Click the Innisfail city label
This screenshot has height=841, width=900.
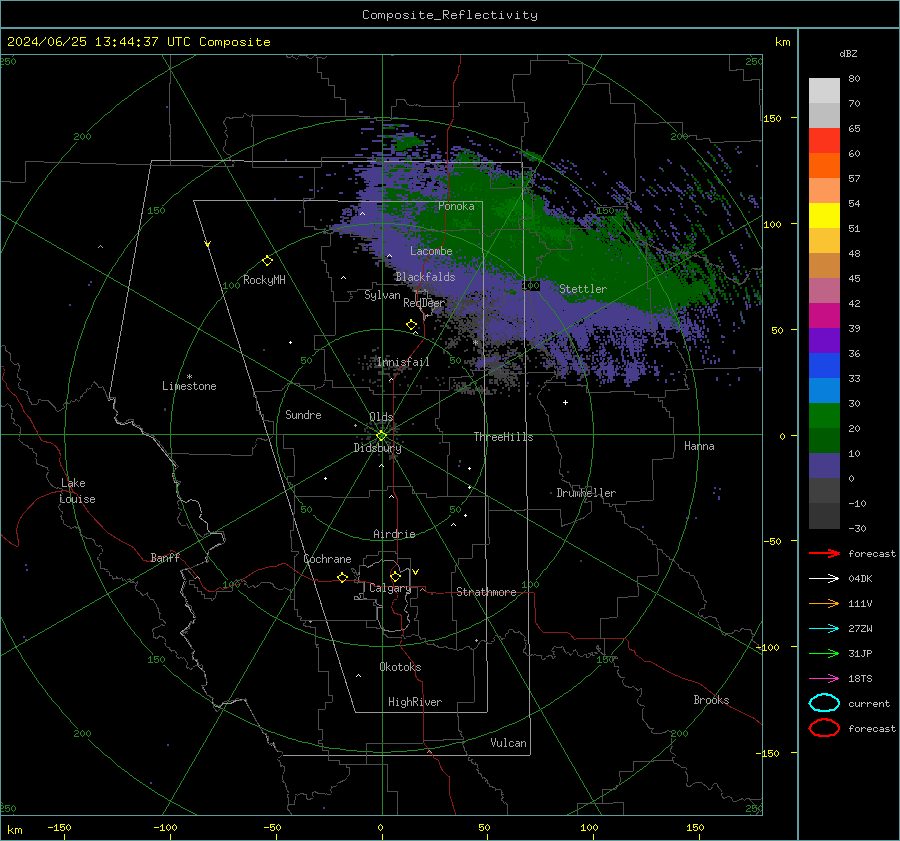click(x=403, y=362)
